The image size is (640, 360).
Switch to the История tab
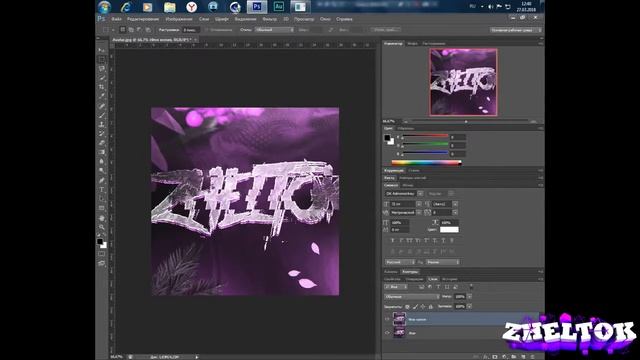click(x=450, y=279)
